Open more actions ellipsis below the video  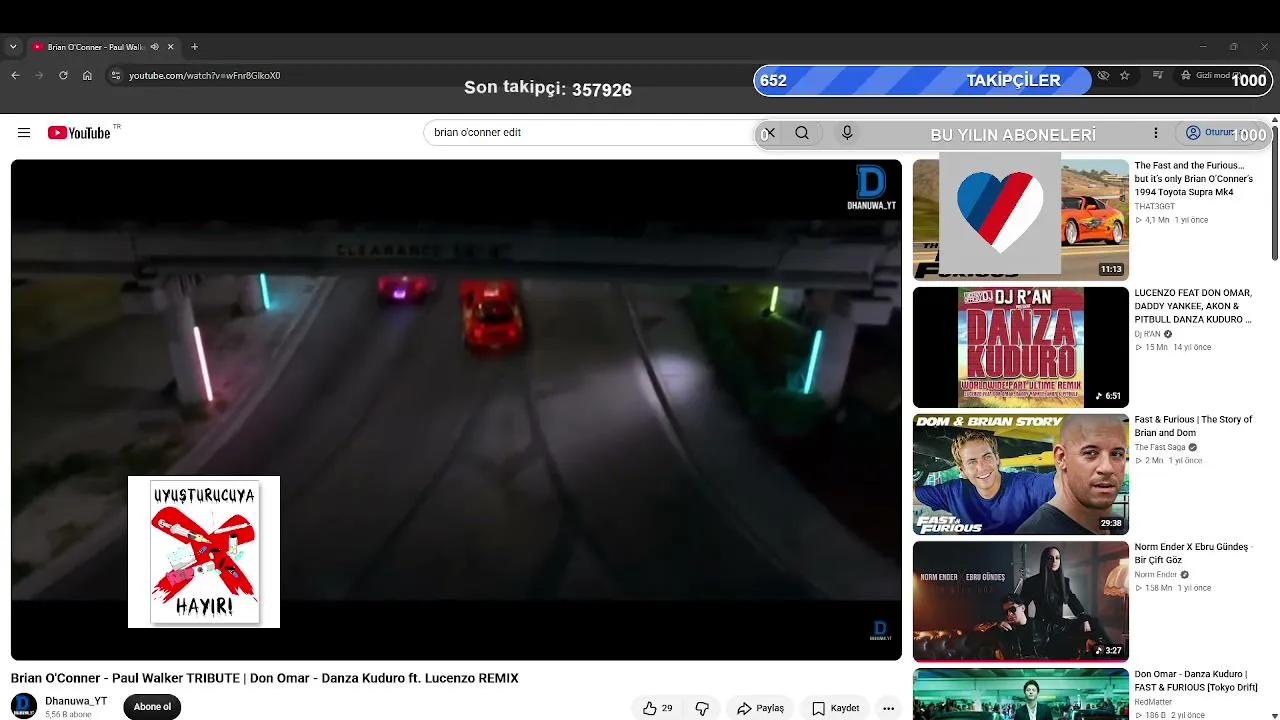coord(888,708)
